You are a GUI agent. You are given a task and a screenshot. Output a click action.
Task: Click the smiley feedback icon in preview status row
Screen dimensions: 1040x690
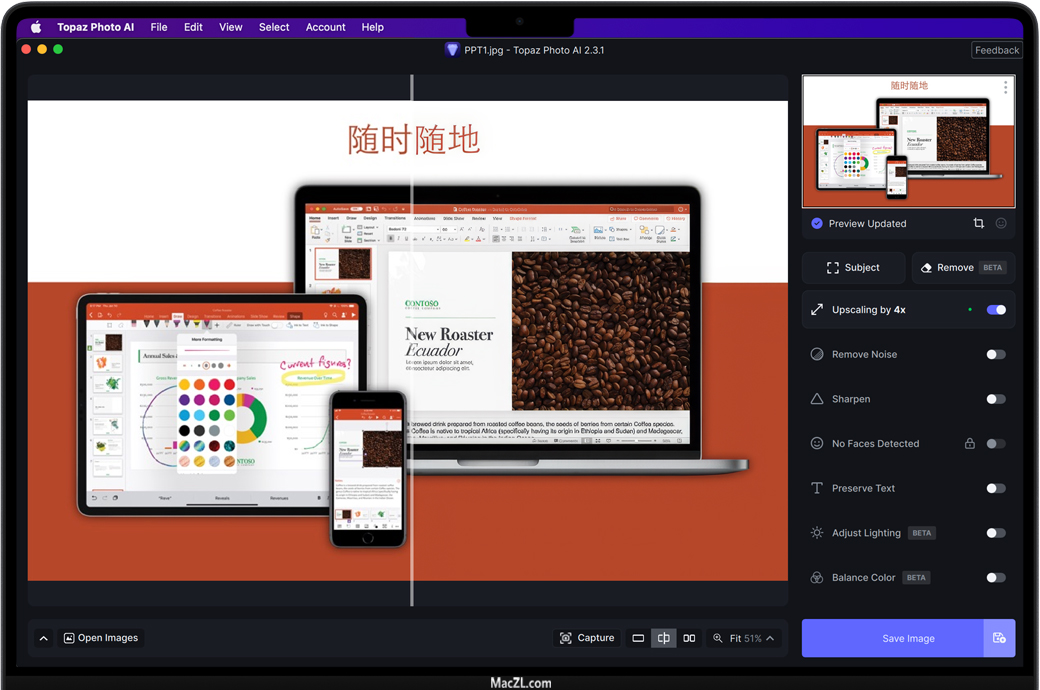(1001, 223)
